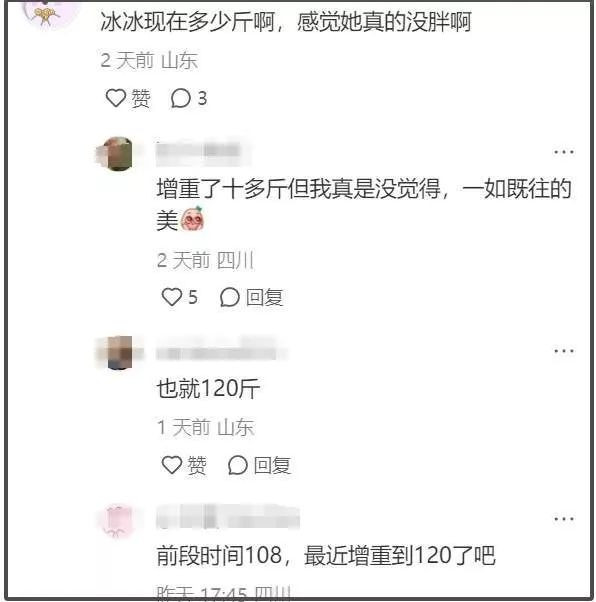Viewport: 596px width, 602px height.
Task: Open the pink avatar of 前段时间108 commenter
Action: (x=118, y=521)
